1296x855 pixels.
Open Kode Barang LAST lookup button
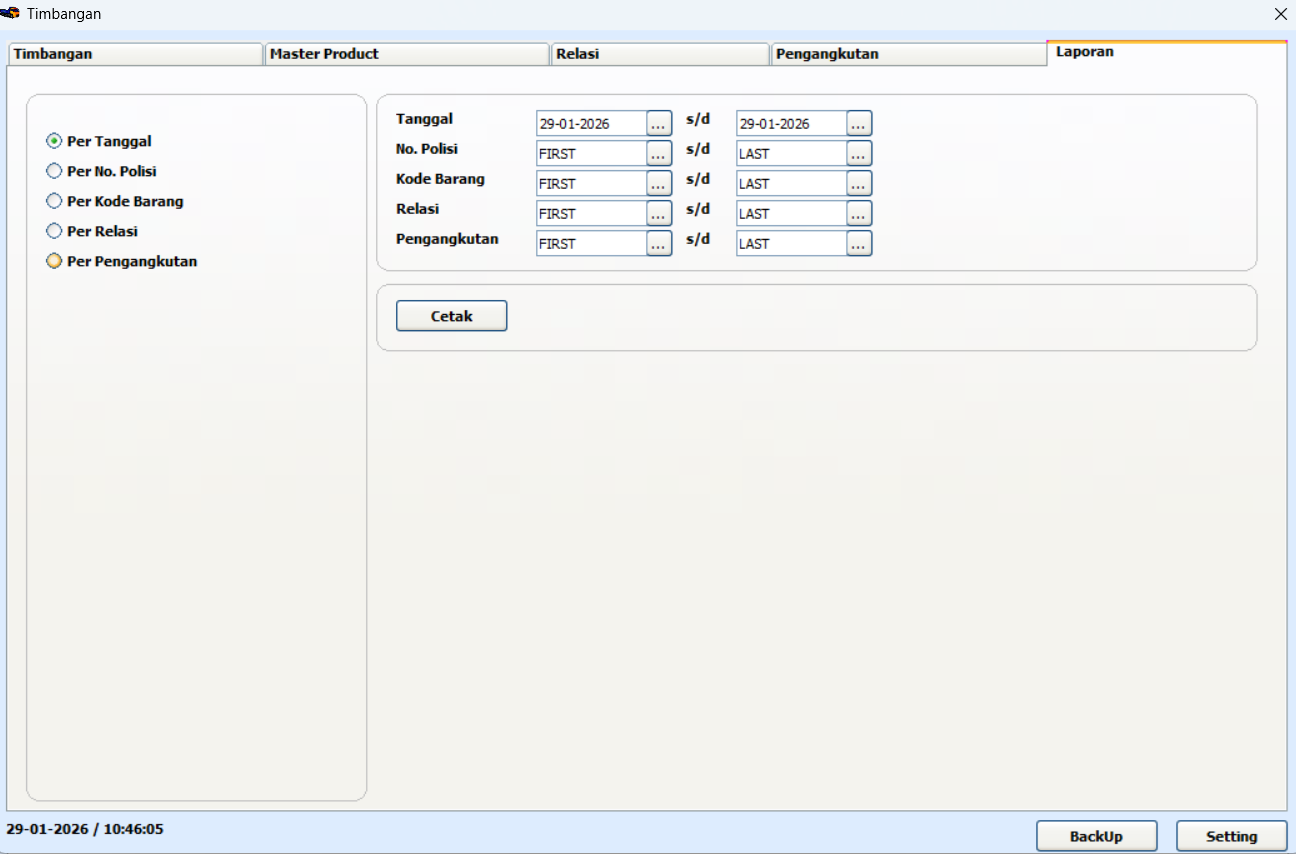point(859,184)
